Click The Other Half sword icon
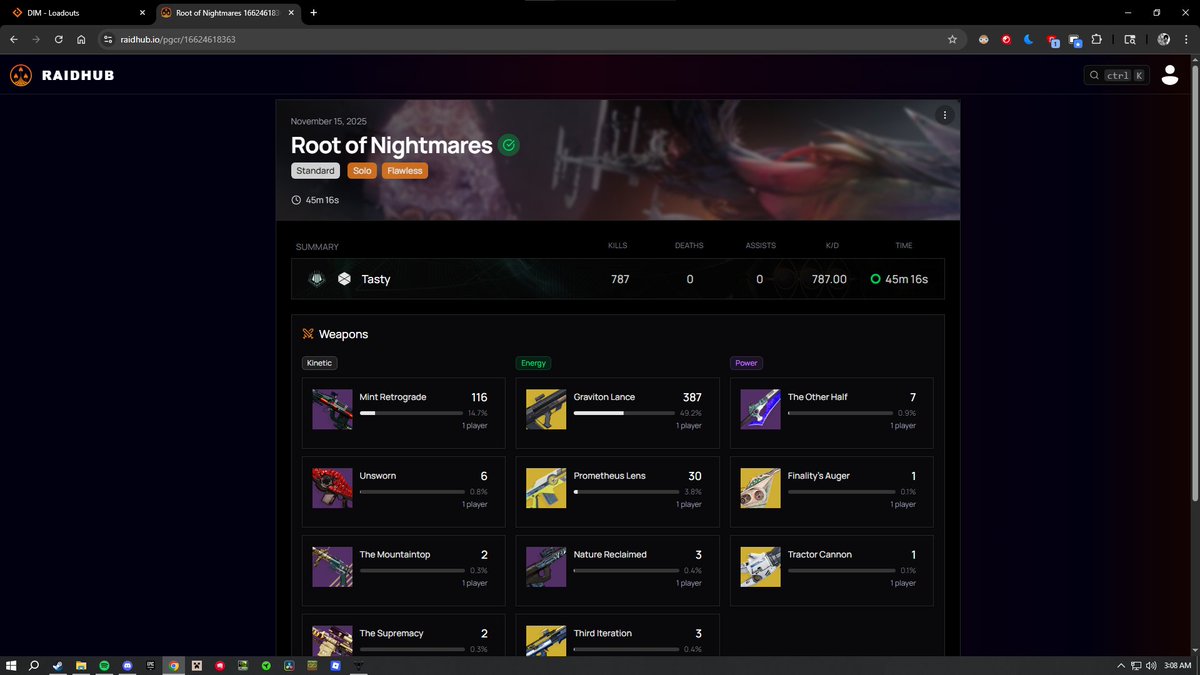This screenshot has width=1200, height=675. tap(760, 409)
